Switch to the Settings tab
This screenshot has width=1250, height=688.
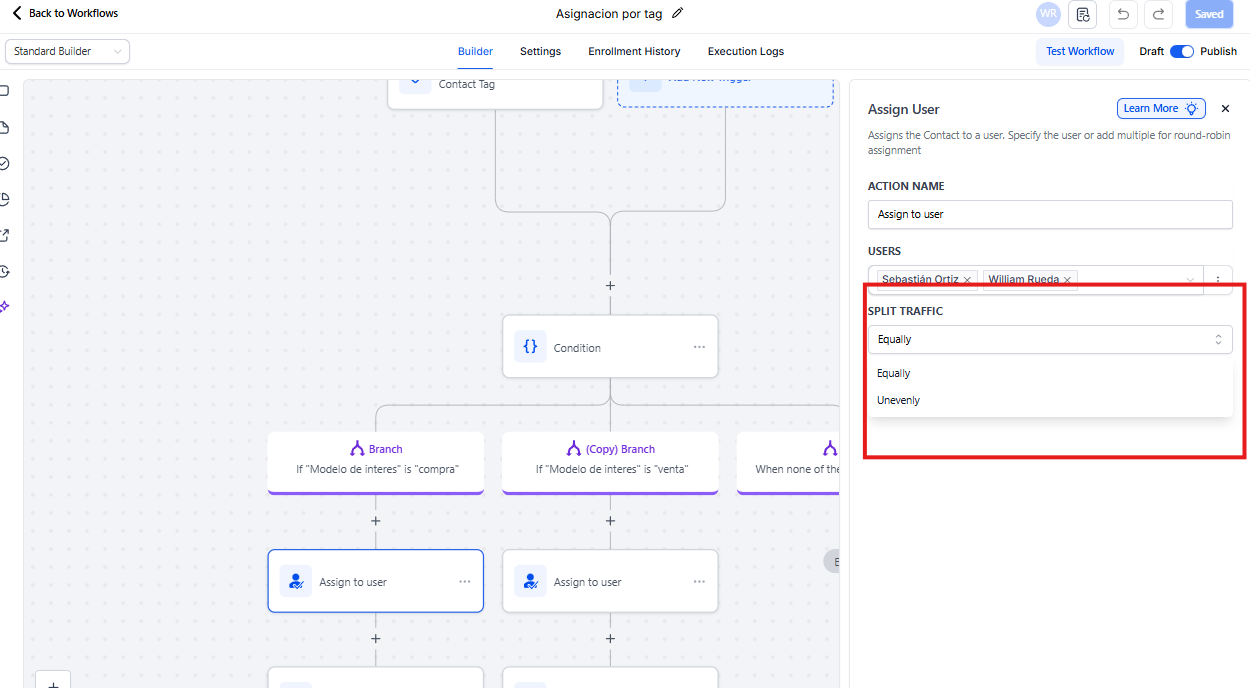coord(540,51)
